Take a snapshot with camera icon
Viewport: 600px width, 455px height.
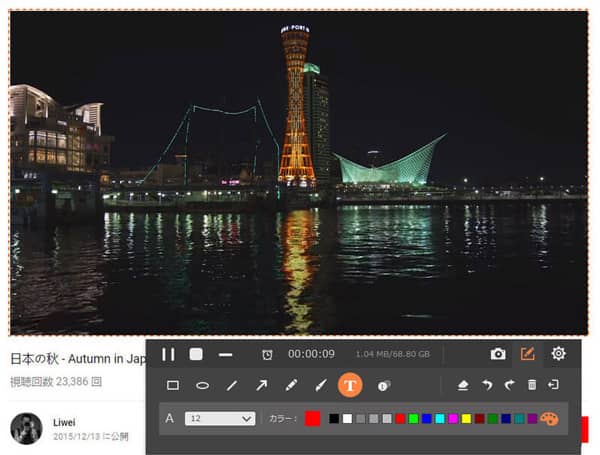[498, 354]
